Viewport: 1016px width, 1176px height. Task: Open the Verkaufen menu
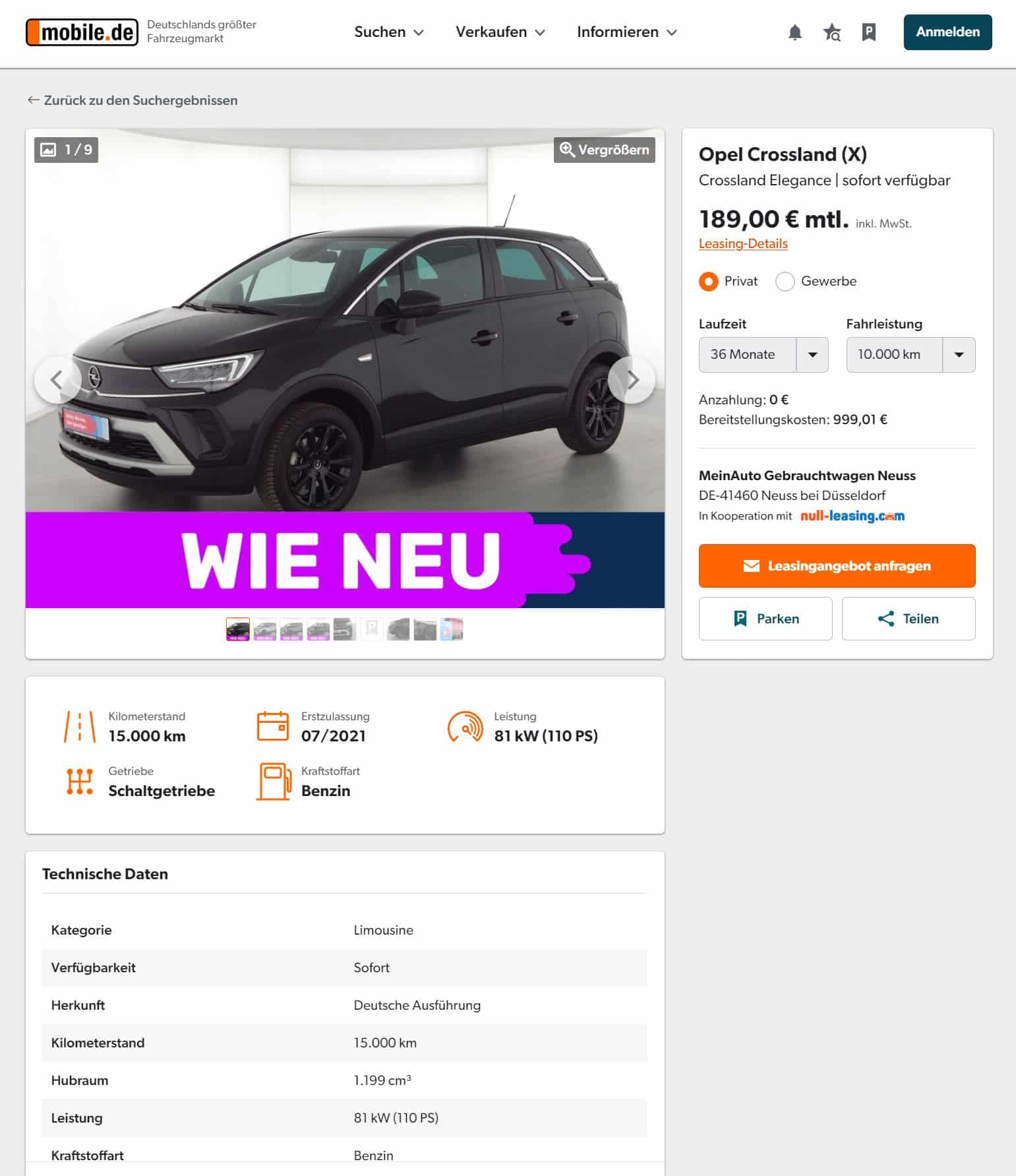[500, 32]
